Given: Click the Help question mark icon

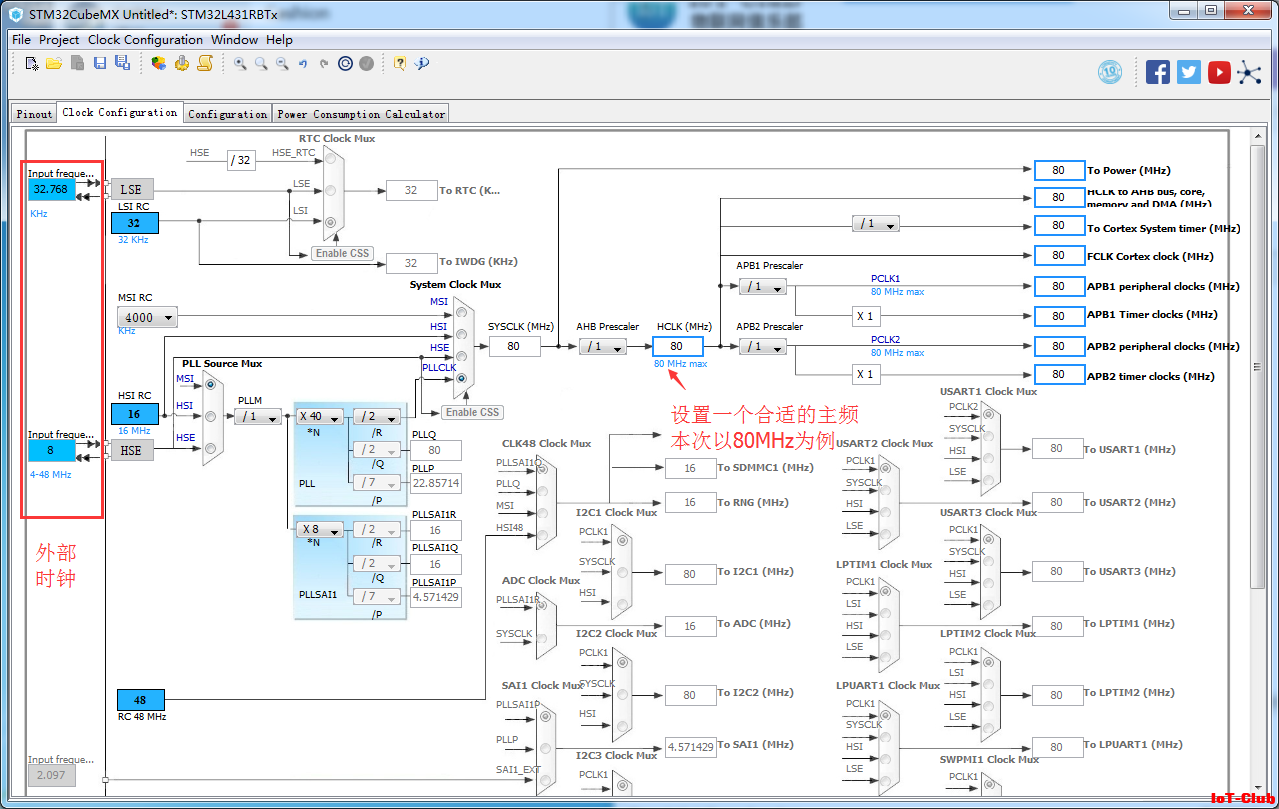Looking at the screenshot, I should pyautogui.click(x=400, y=63).
